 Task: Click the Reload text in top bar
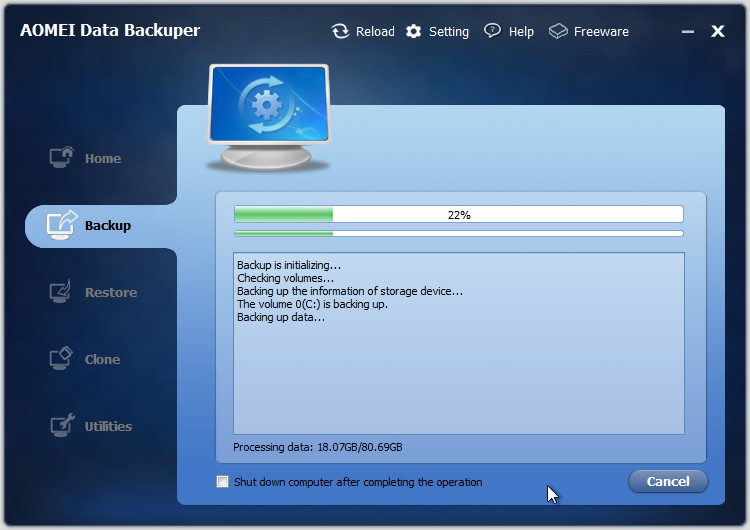click(375, 32)
